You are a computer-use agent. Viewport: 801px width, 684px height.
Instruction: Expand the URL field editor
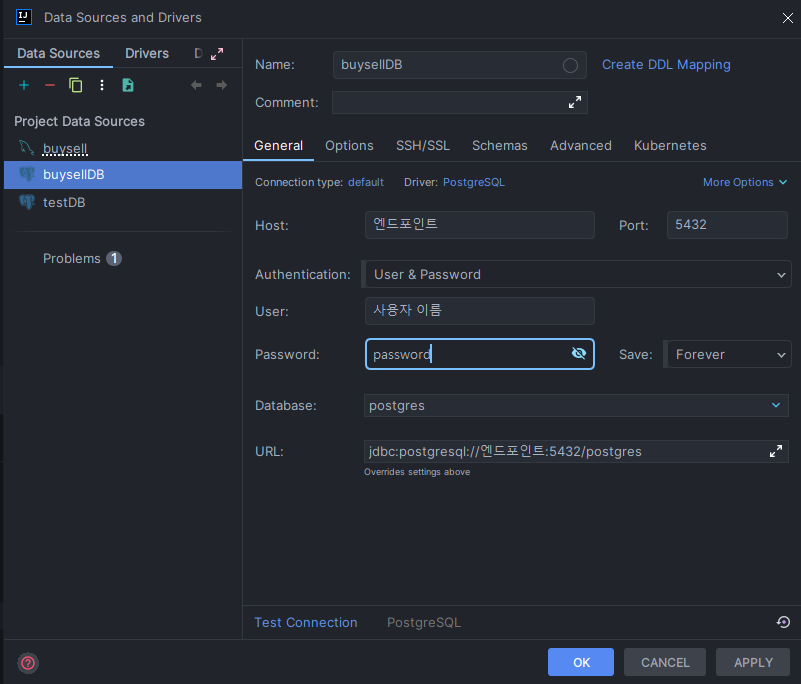click(x=775, y=452)
